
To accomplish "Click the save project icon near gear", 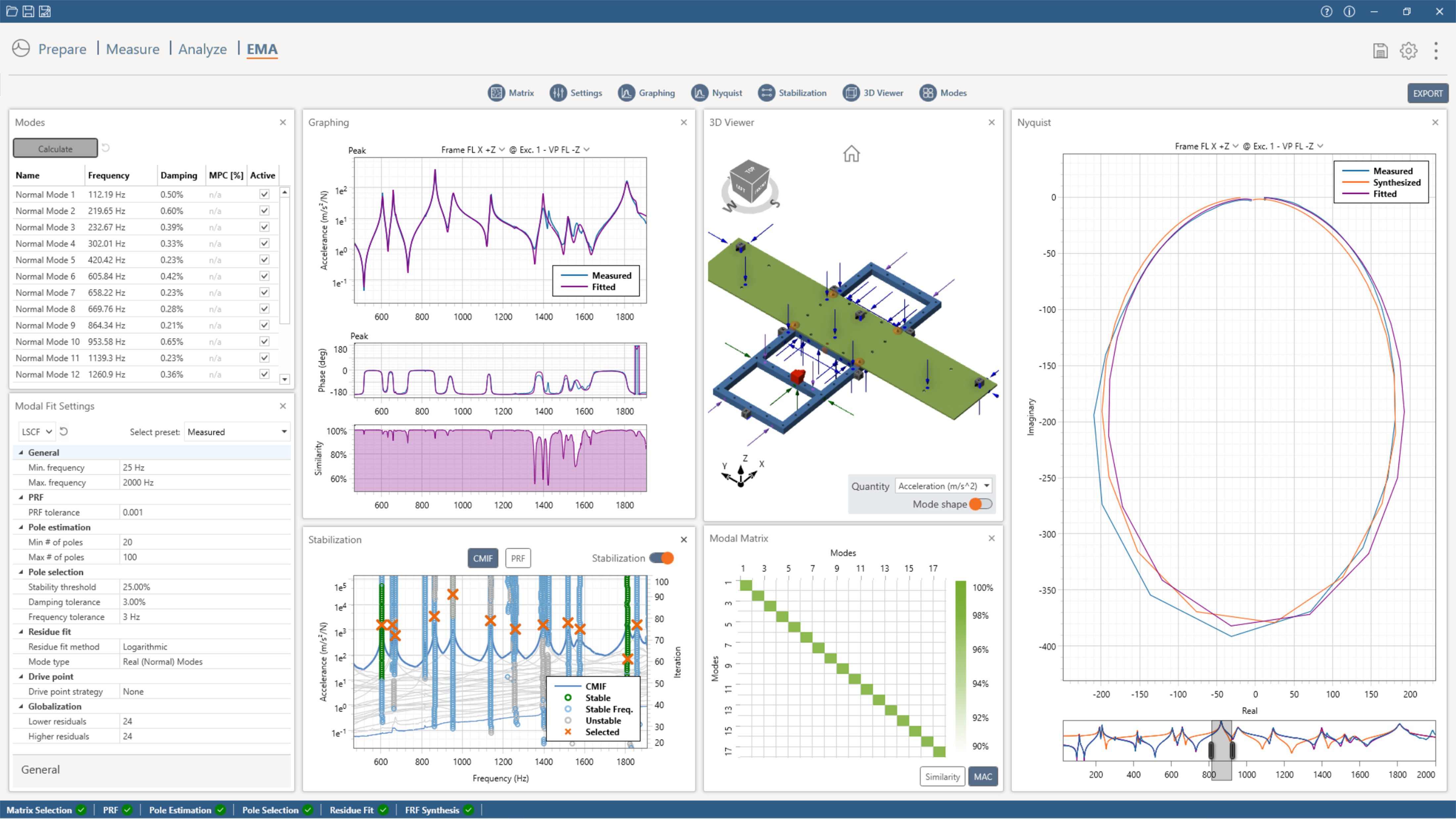I will coord(1380,51).
